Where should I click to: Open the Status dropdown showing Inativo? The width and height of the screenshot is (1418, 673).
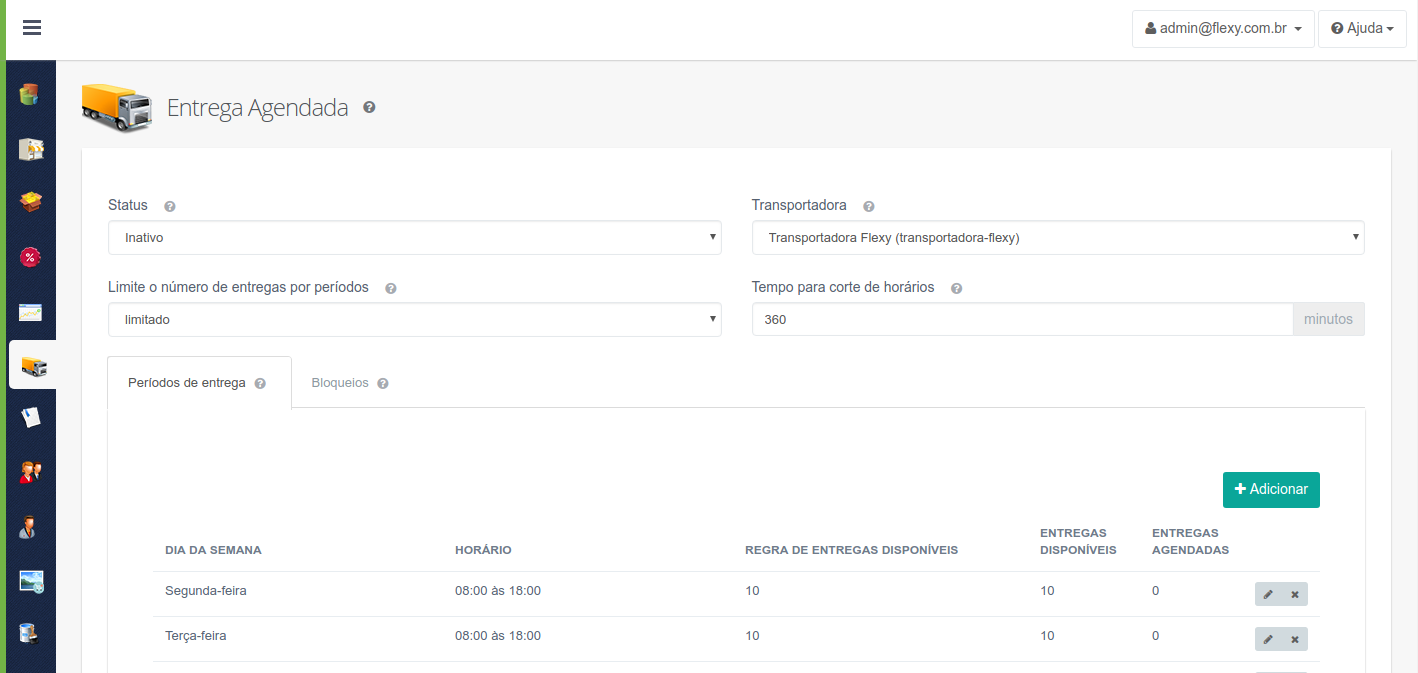(415, 238)
